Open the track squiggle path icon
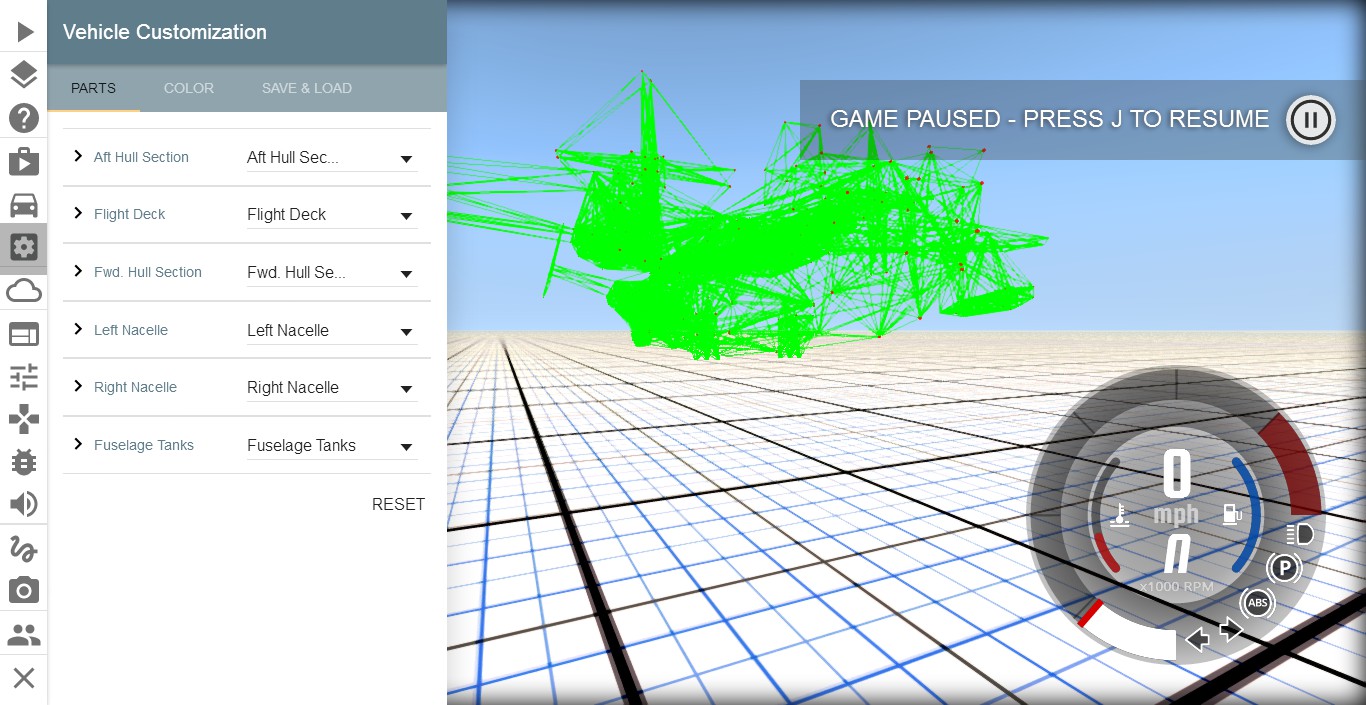 (24, 548)
